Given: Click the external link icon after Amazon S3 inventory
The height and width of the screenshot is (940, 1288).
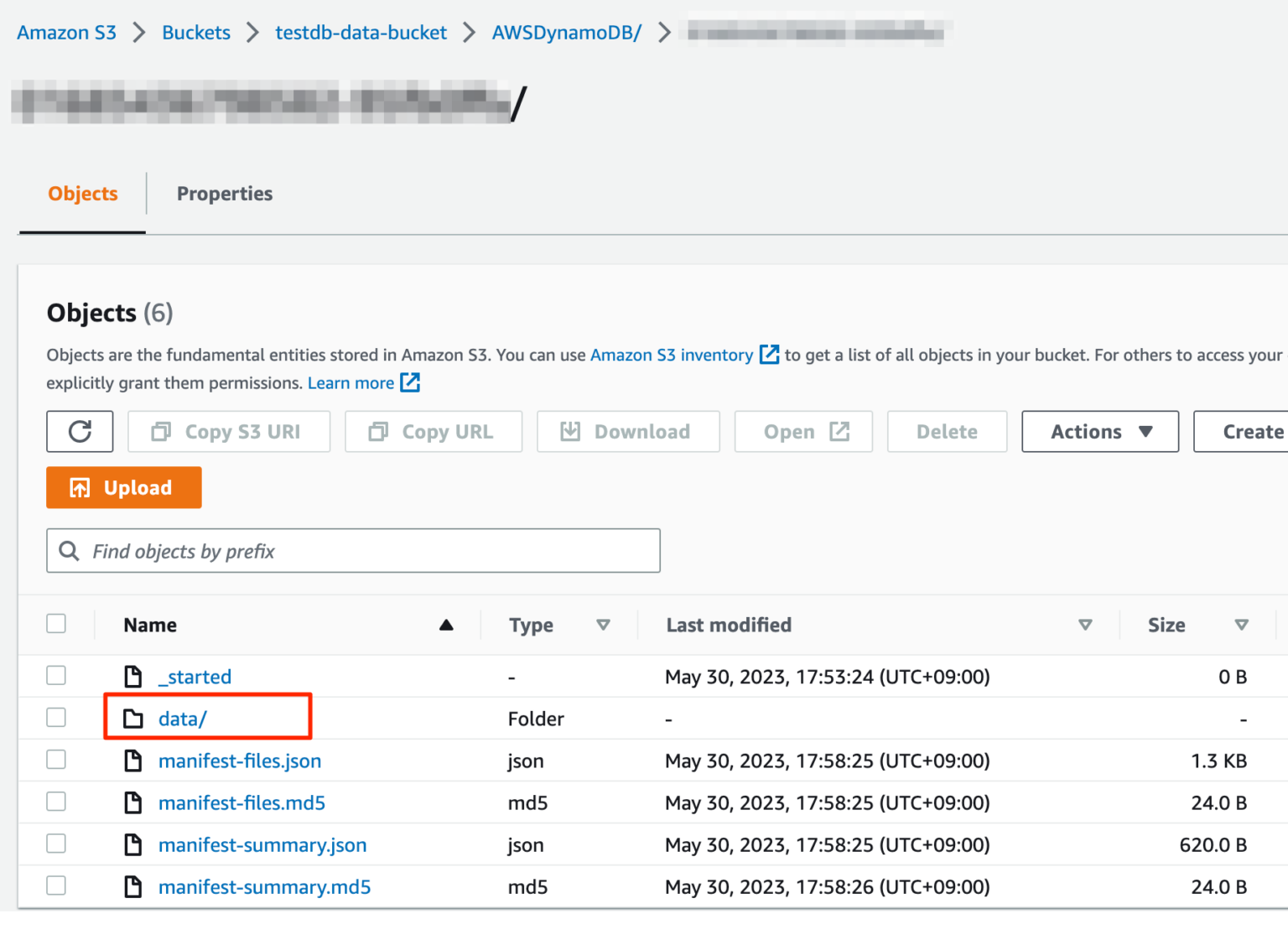Looking at the screenshot, I should click(769, 354).
